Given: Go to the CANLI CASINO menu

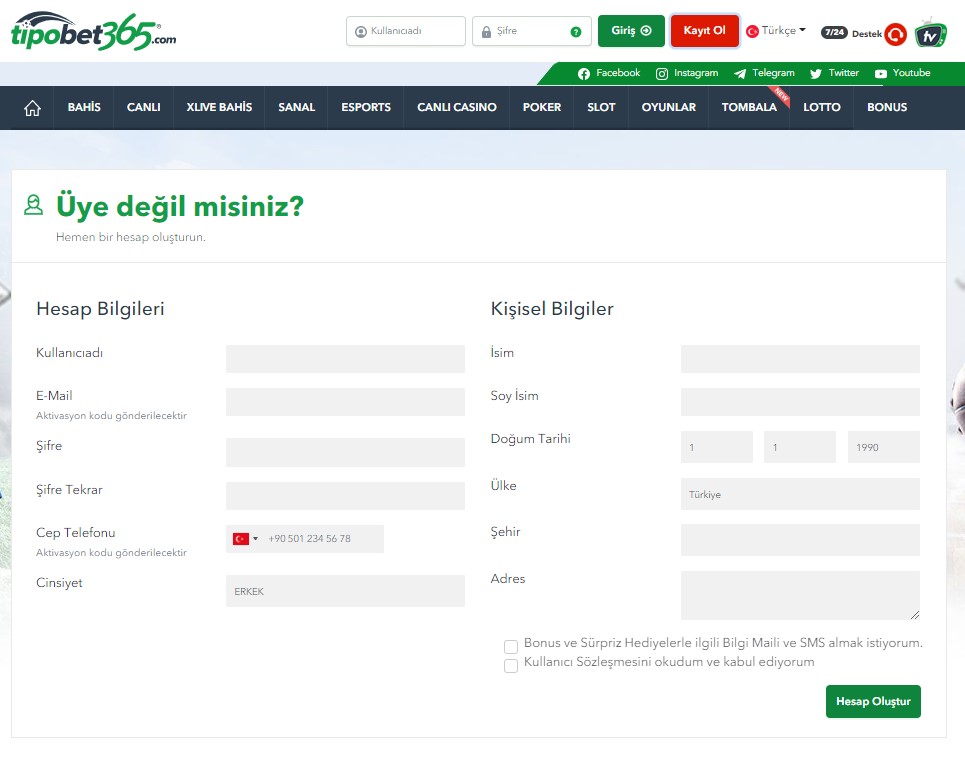Looking at the screenshot, I should pos(456,108).
